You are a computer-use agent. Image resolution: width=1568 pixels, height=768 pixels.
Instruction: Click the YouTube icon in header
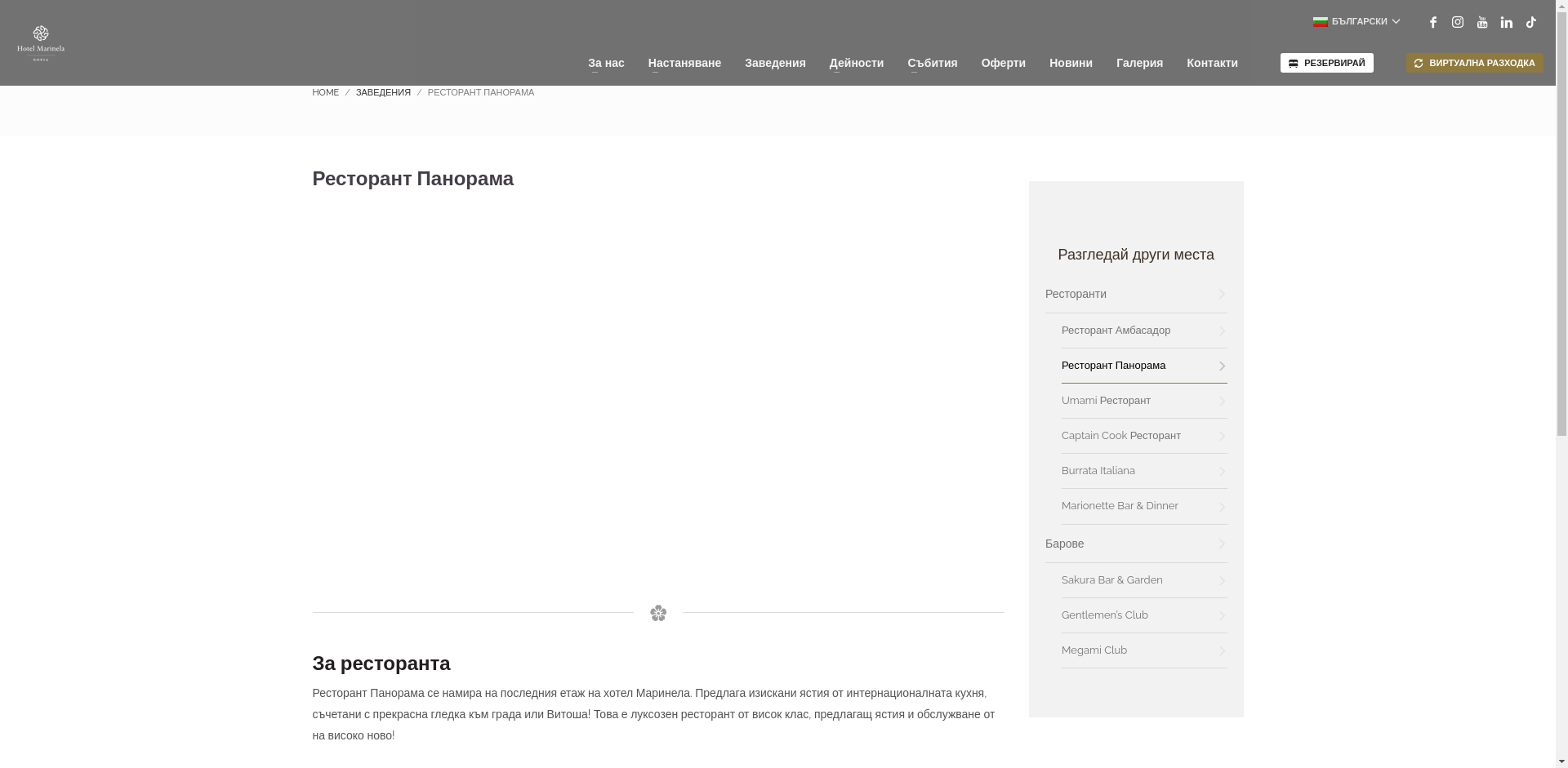coord(1481,23)
